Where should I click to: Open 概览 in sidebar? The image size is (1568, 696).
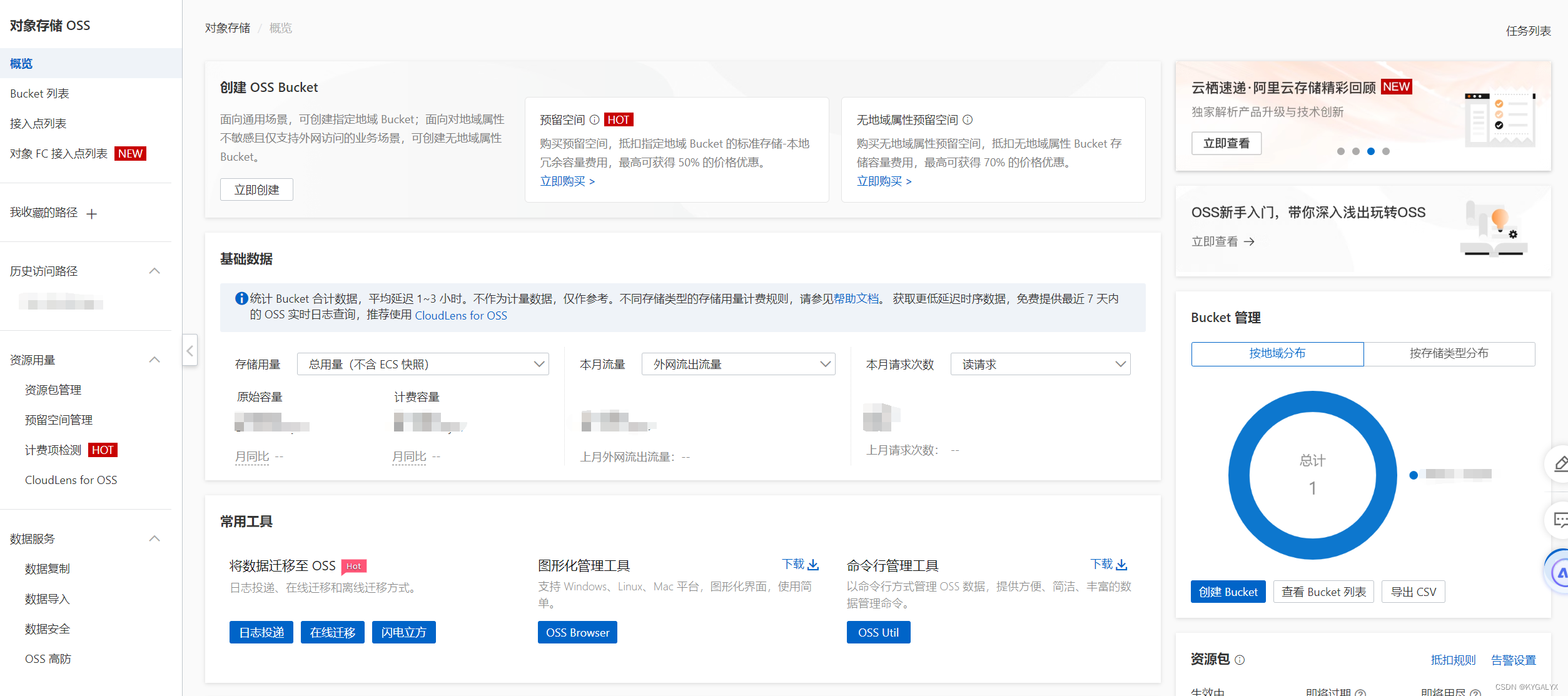coord(91,63)
